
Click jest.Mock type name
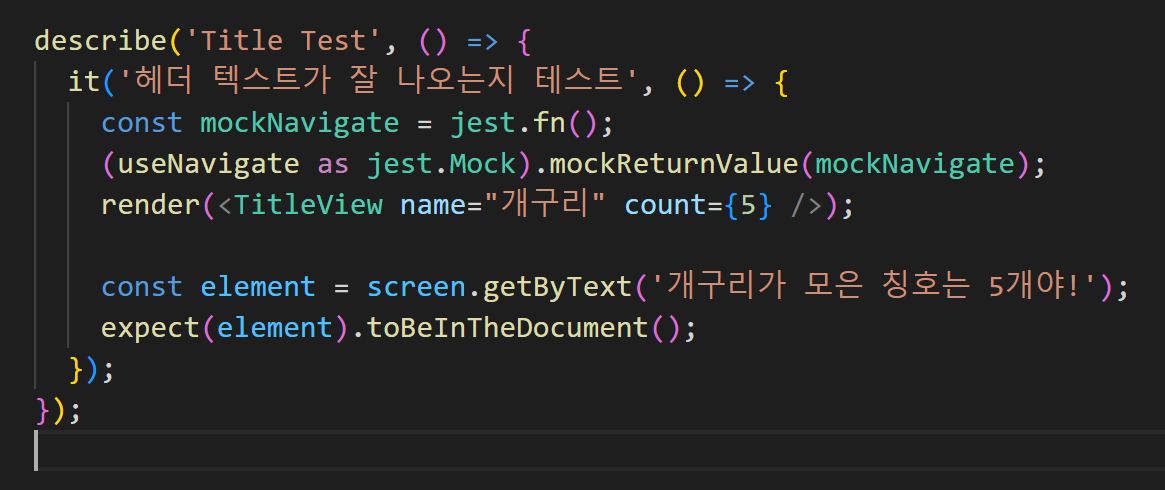click(x=441, y=163)
